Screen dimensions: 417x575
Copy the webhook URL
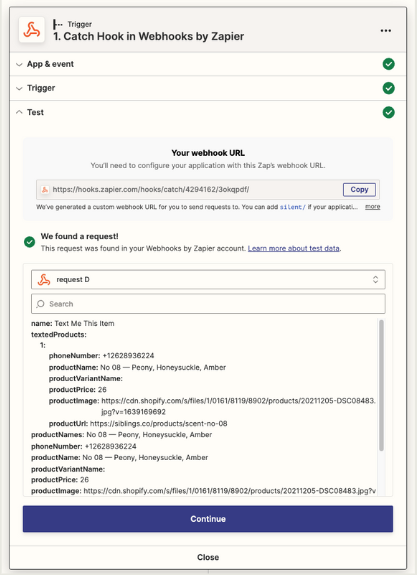tap(359, 190)
